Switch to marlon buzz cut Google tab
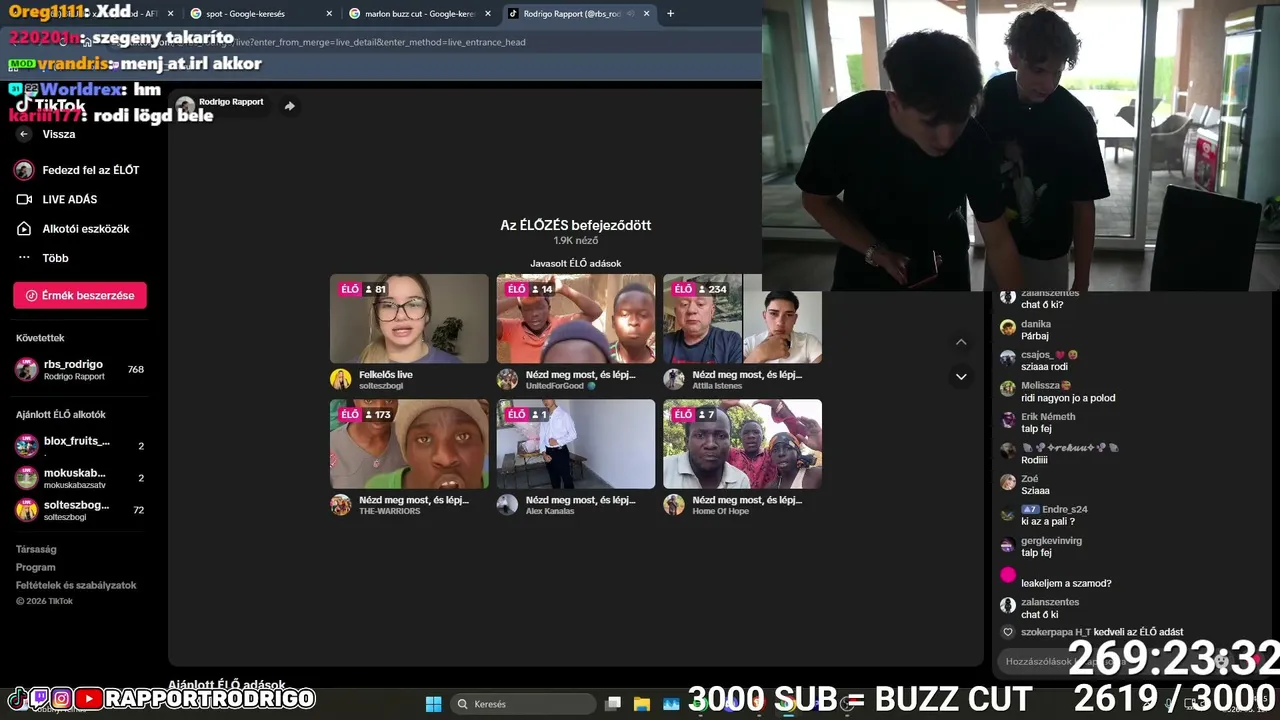The width and height of the screenshot is (1280, 720). pyautogui.click(x=419, y=14)
